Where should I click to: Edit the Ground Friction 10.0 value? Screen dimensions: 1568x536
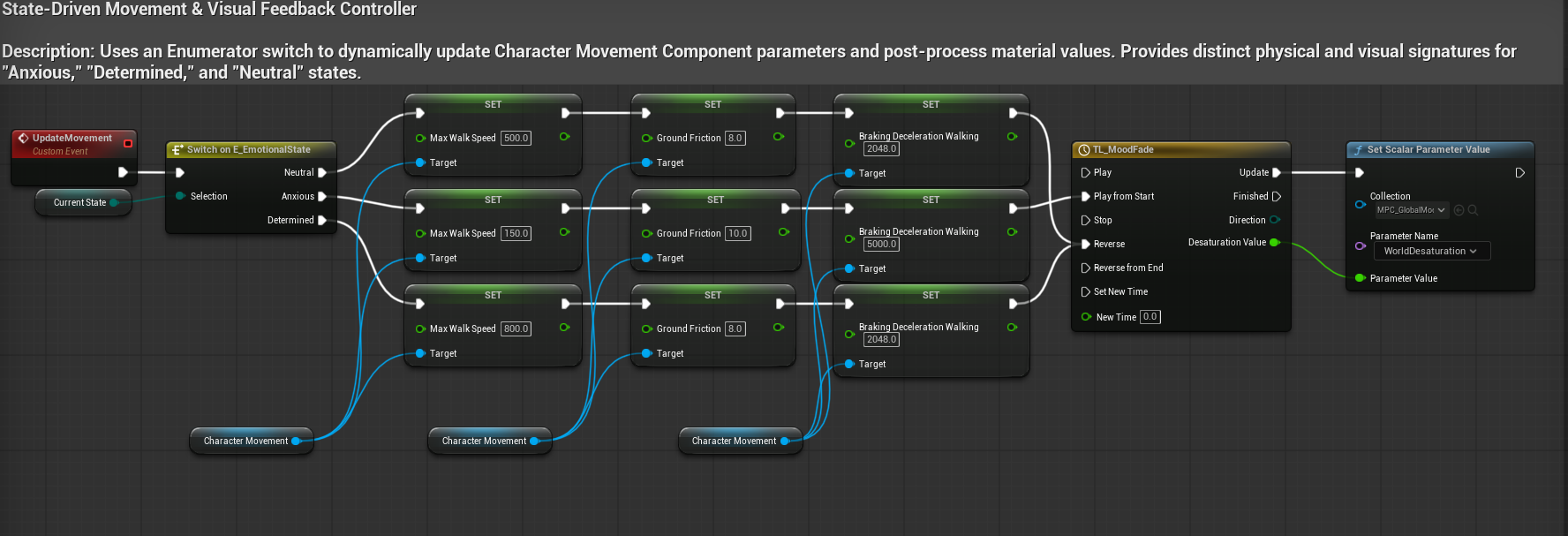(738, 233)
